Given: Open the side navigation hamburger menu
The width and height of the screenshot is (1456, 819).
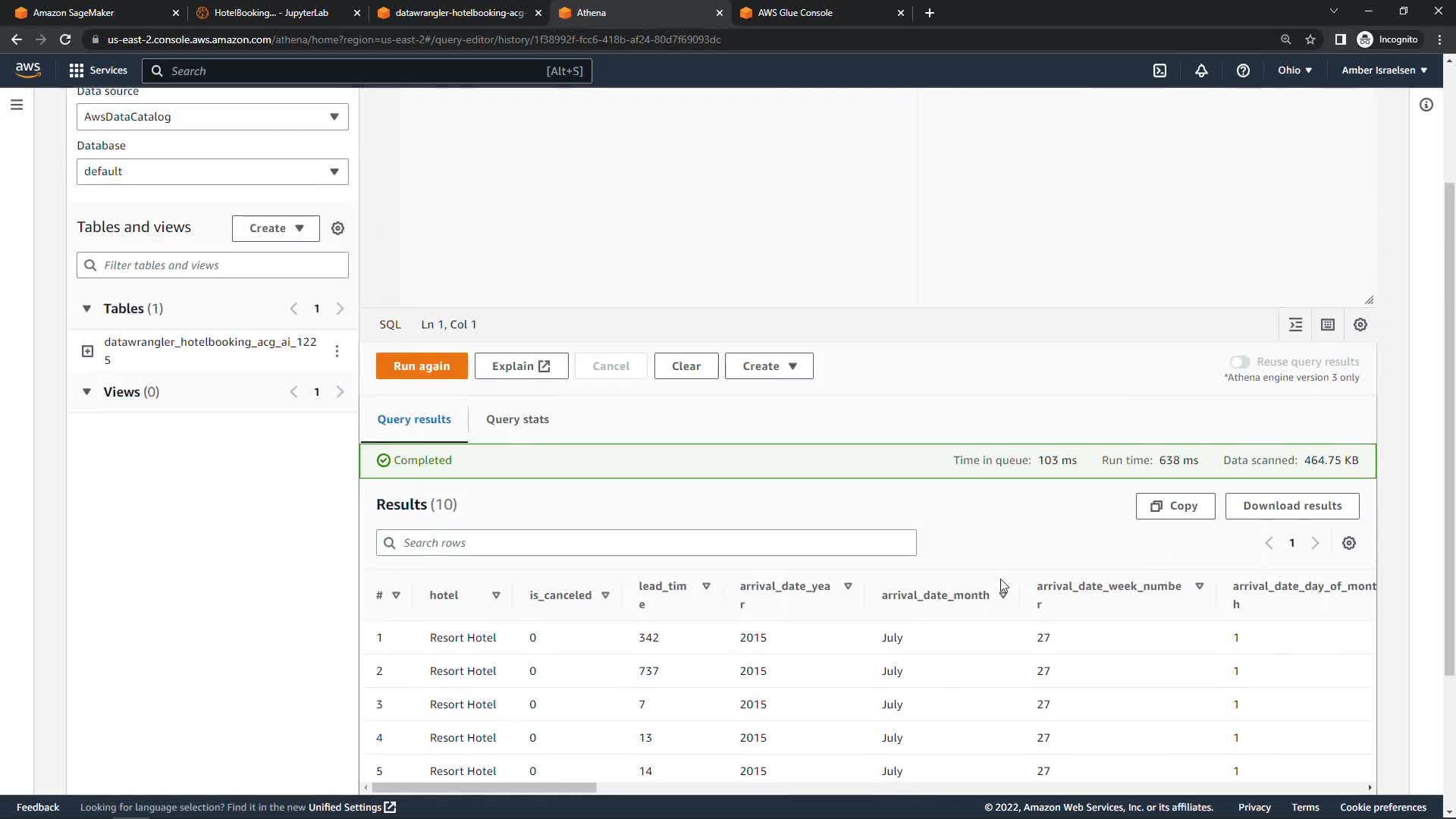Looking at the screenshot, I should point(17,105).
